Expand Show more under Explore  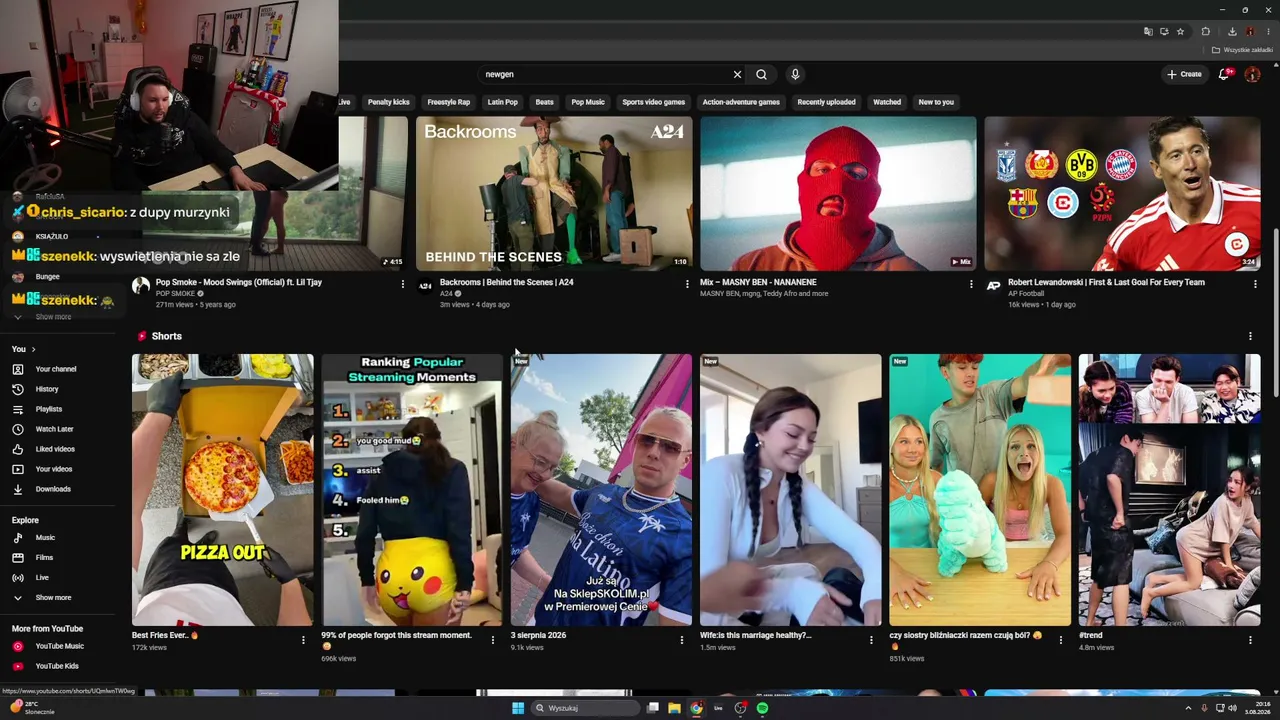point(53,598)
